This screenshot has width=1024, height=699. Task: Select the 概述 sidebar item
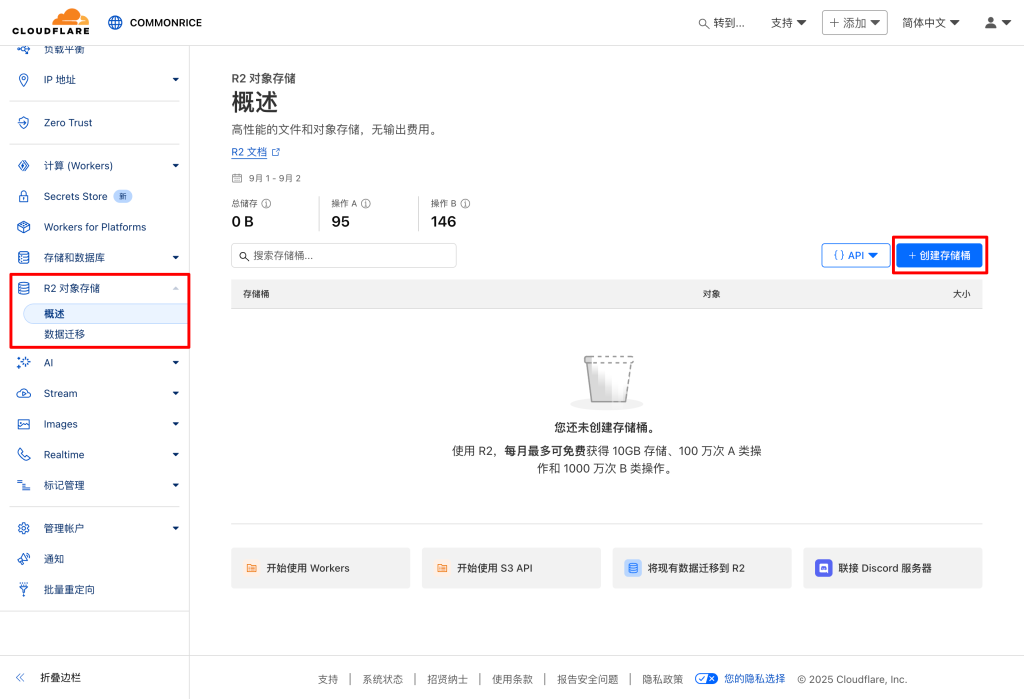55,314
